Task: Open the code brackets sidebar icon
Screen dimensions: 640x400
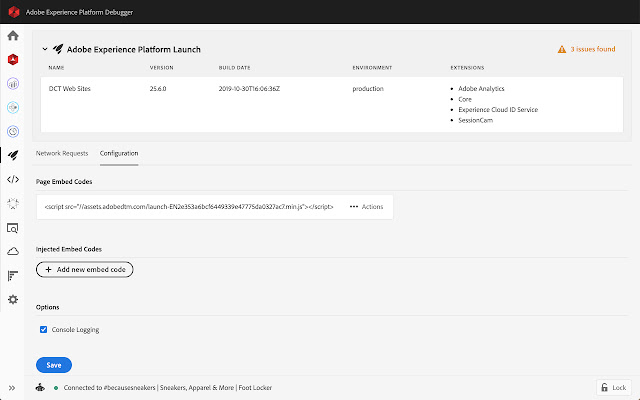Action: click(13, 180)
